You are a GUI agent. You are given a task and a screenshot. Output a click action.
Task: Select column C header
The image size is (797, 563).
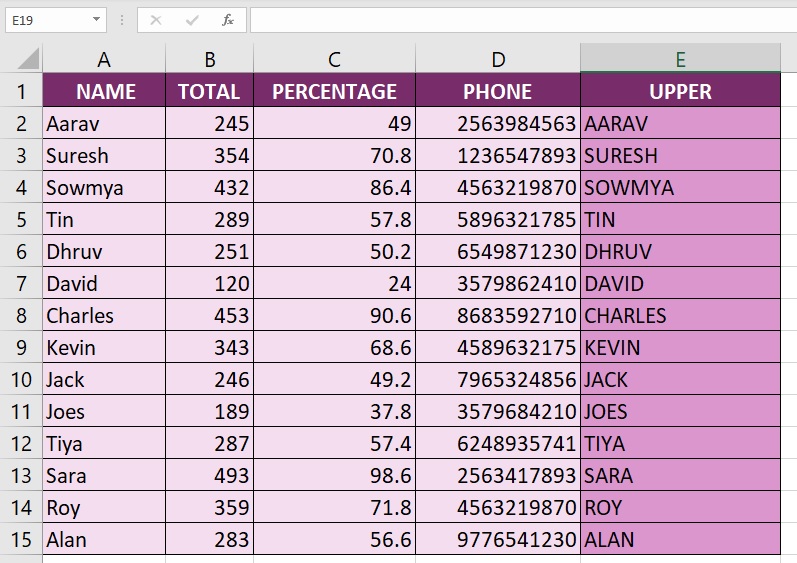click(334, 60)
